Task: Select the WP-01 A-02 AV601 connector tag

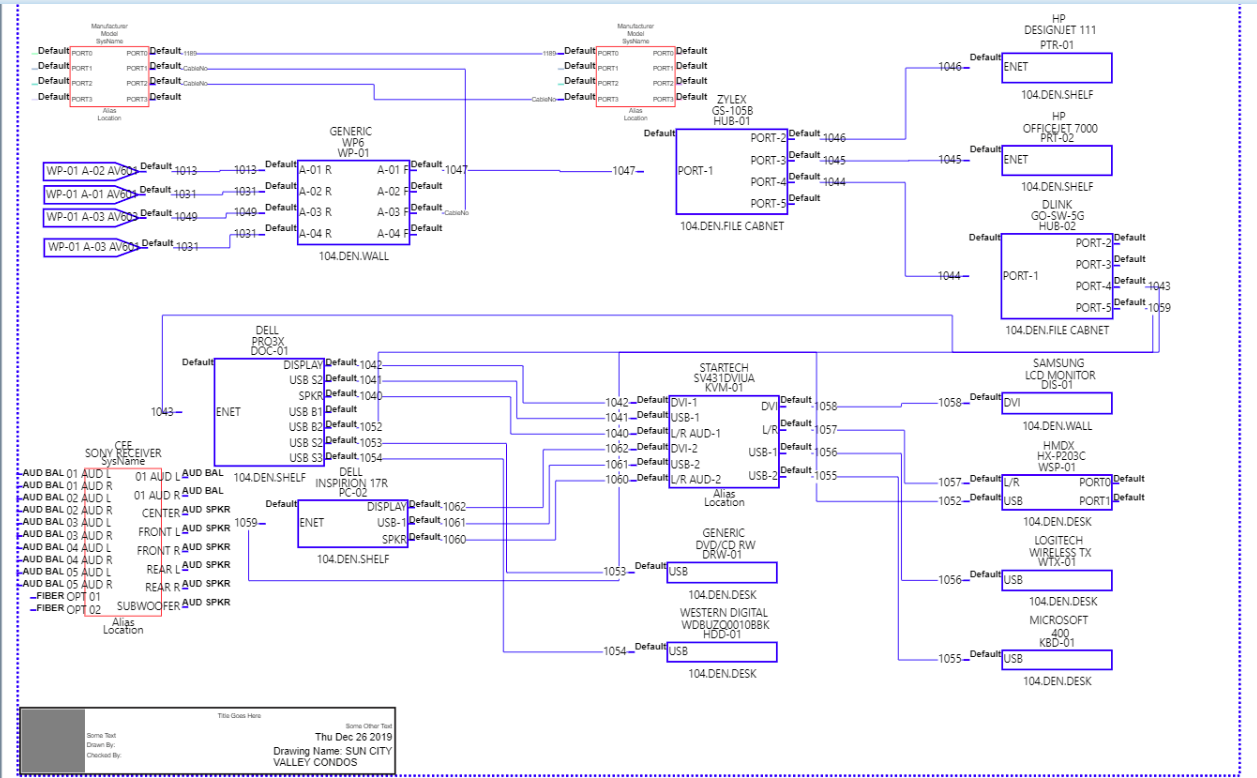Action: (92, 171)
